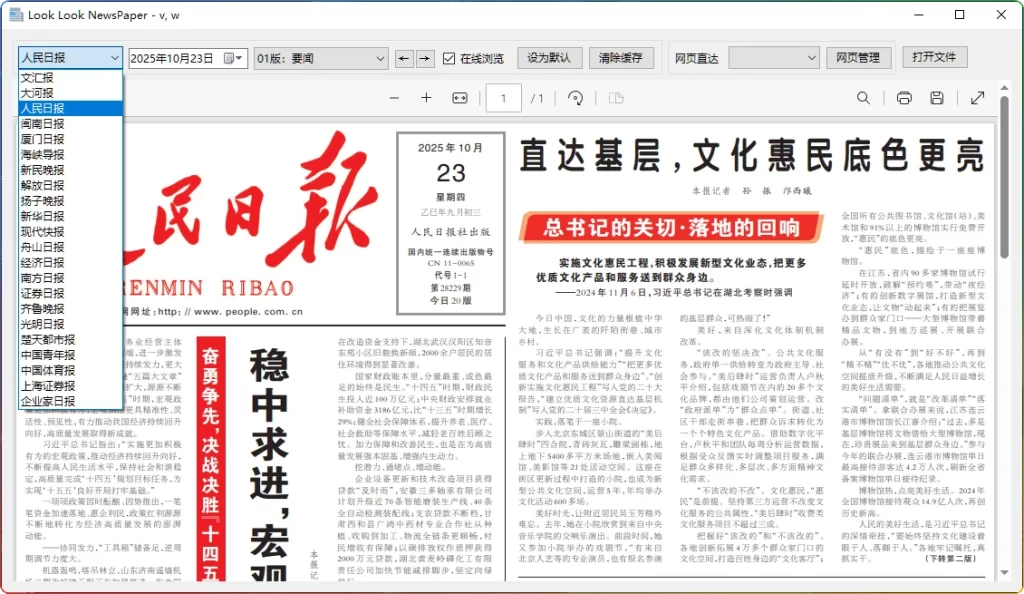Pick 中国青年报 from the list
This screenshot has height=594, width=1024.
click(x=48, y=355)
